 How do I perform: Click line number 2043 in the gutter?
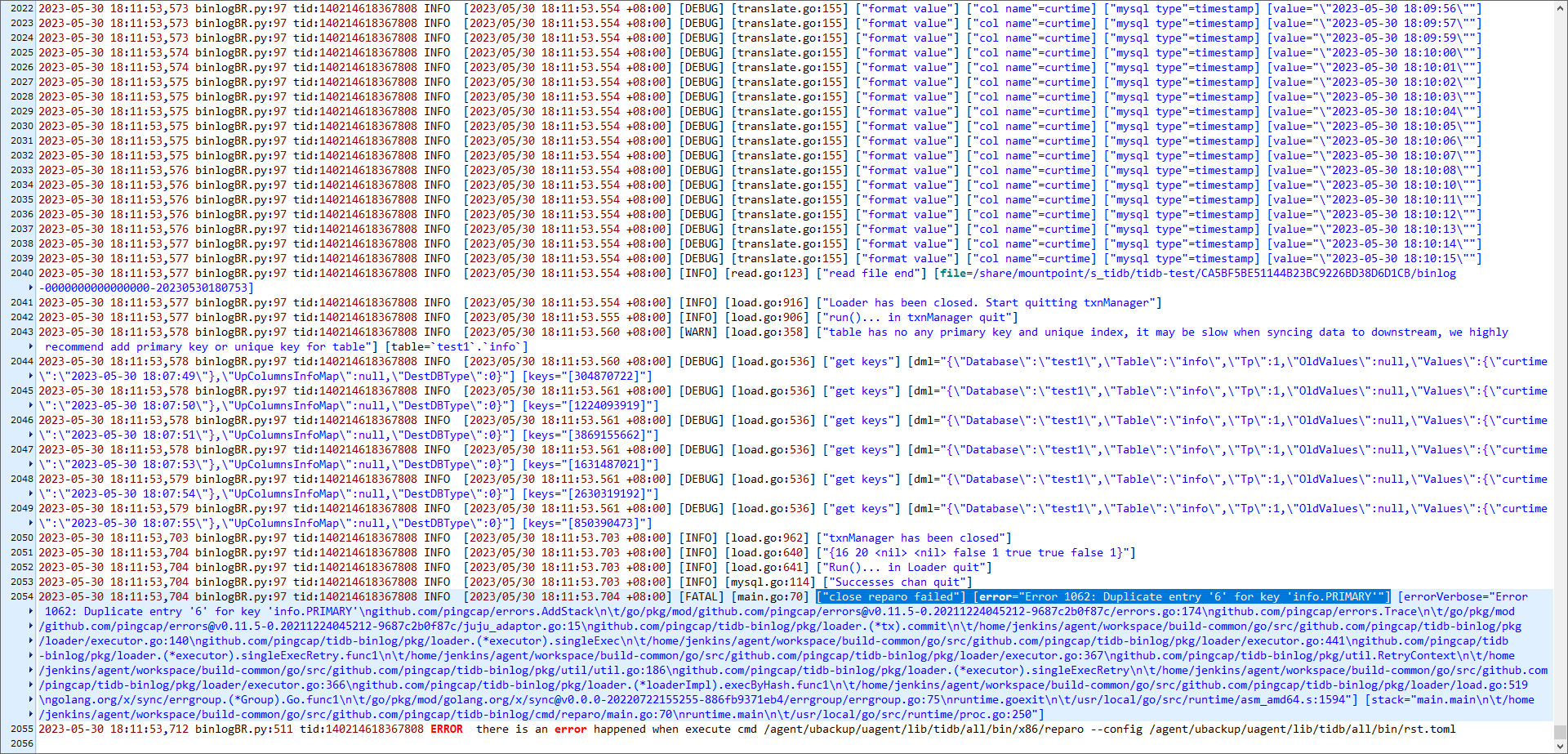coord(22,332)
